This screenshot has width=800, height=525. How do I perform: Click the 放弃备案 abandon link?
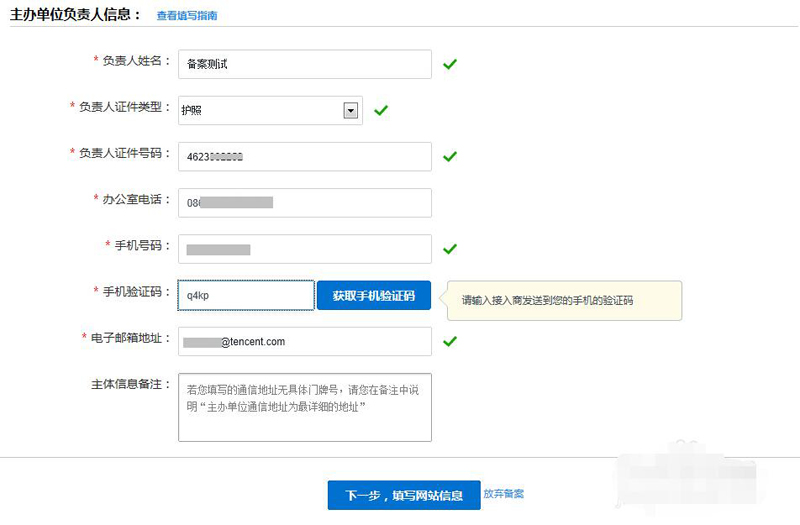(x=503, y=494)
